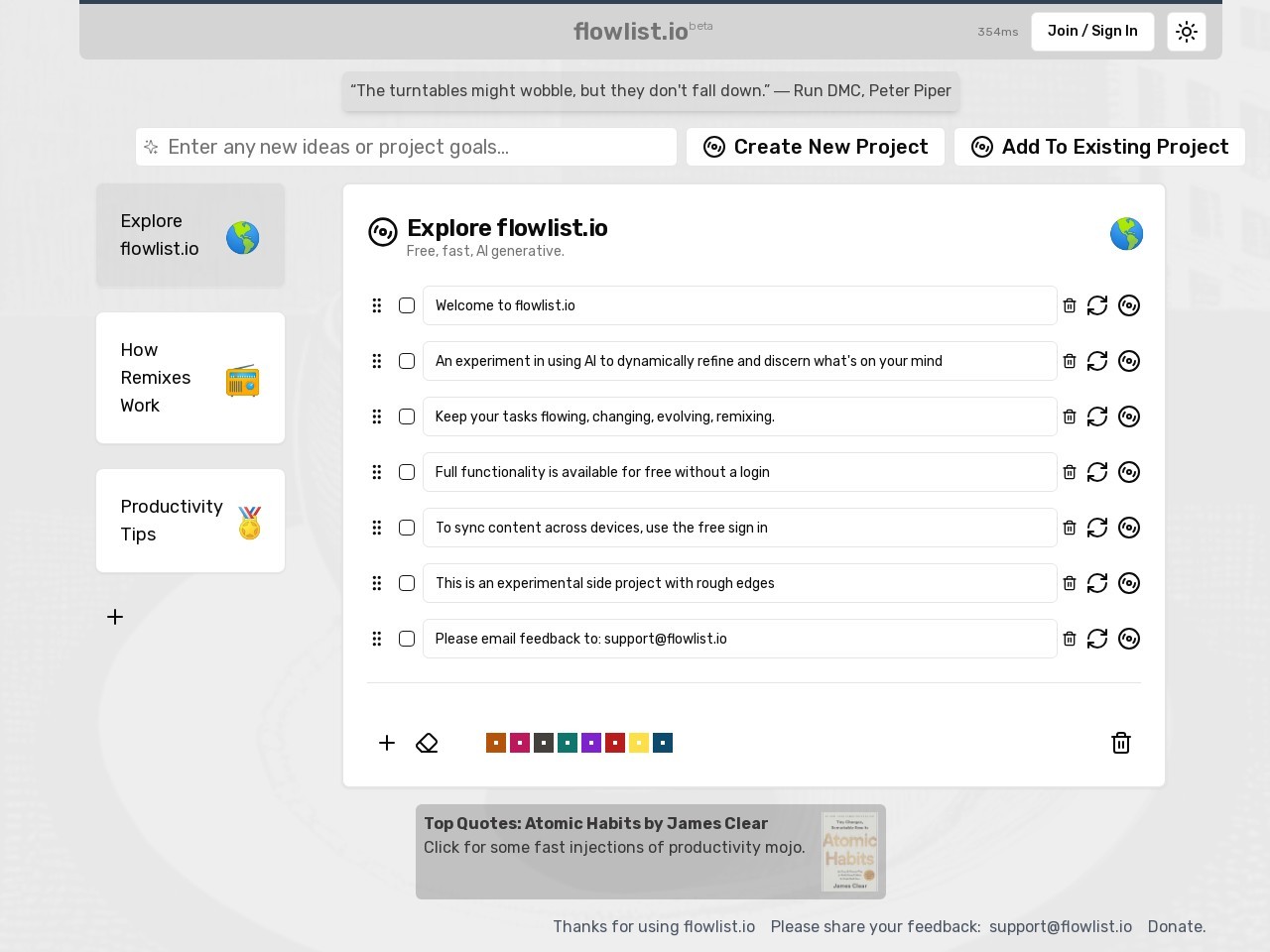Remix the 'Welcome to flowlist.io' task
The height and width of the screenshot is (952, 1270).
point(1129,305)
